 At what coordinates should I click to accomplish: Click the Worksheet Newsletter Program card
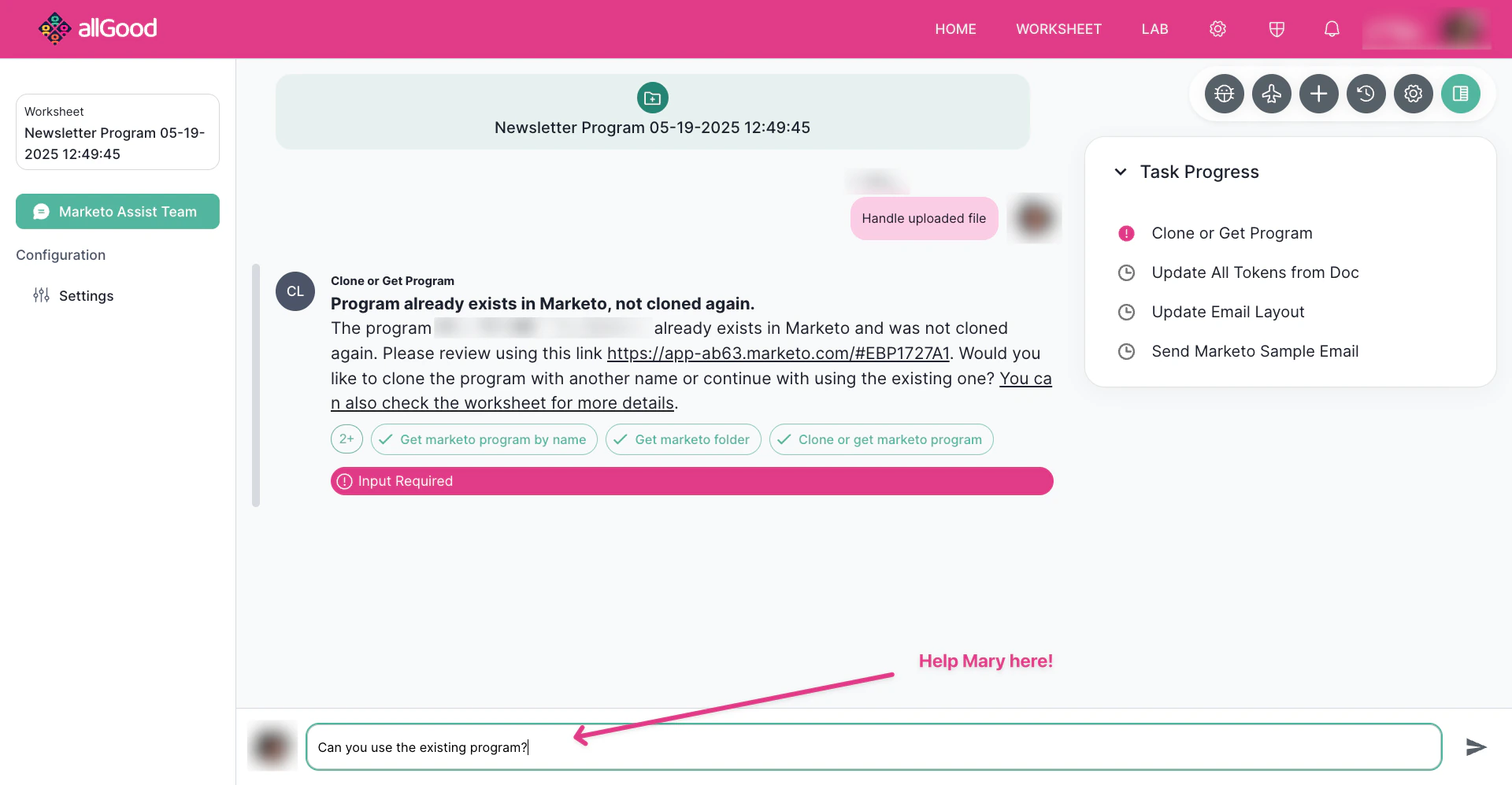point(117,131)
